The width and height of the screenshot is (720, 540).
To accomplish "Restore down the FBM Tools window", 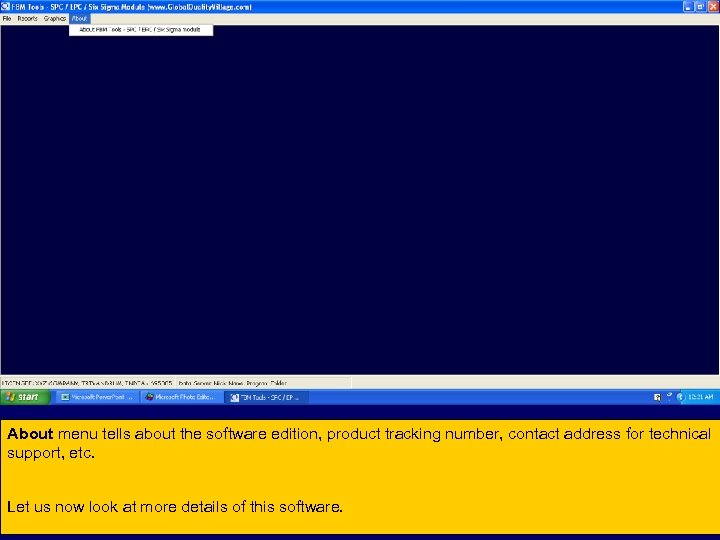I will pos(700,7).
